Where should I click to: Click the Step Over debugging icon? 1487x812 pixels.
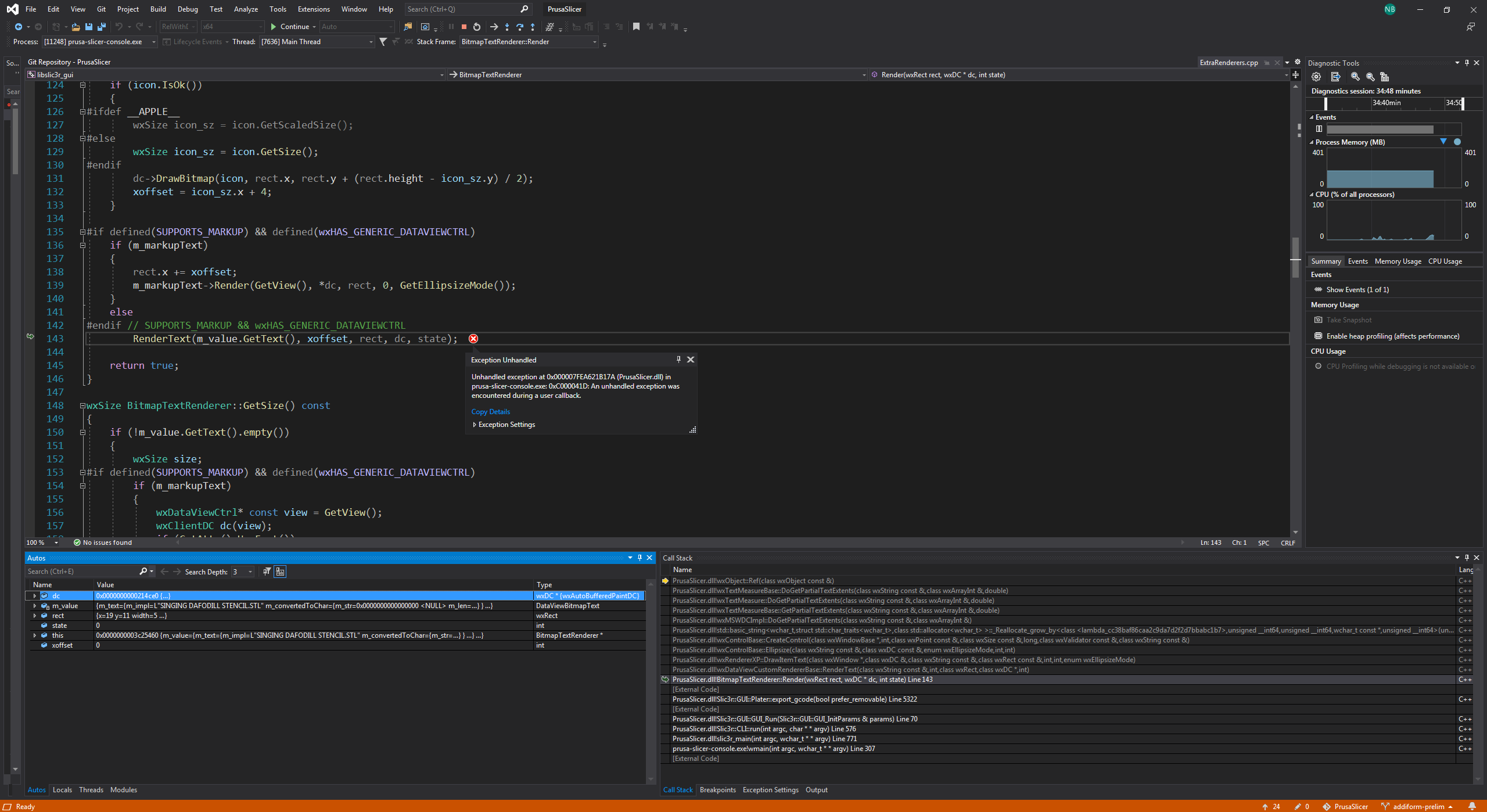[x=520, y=27]
